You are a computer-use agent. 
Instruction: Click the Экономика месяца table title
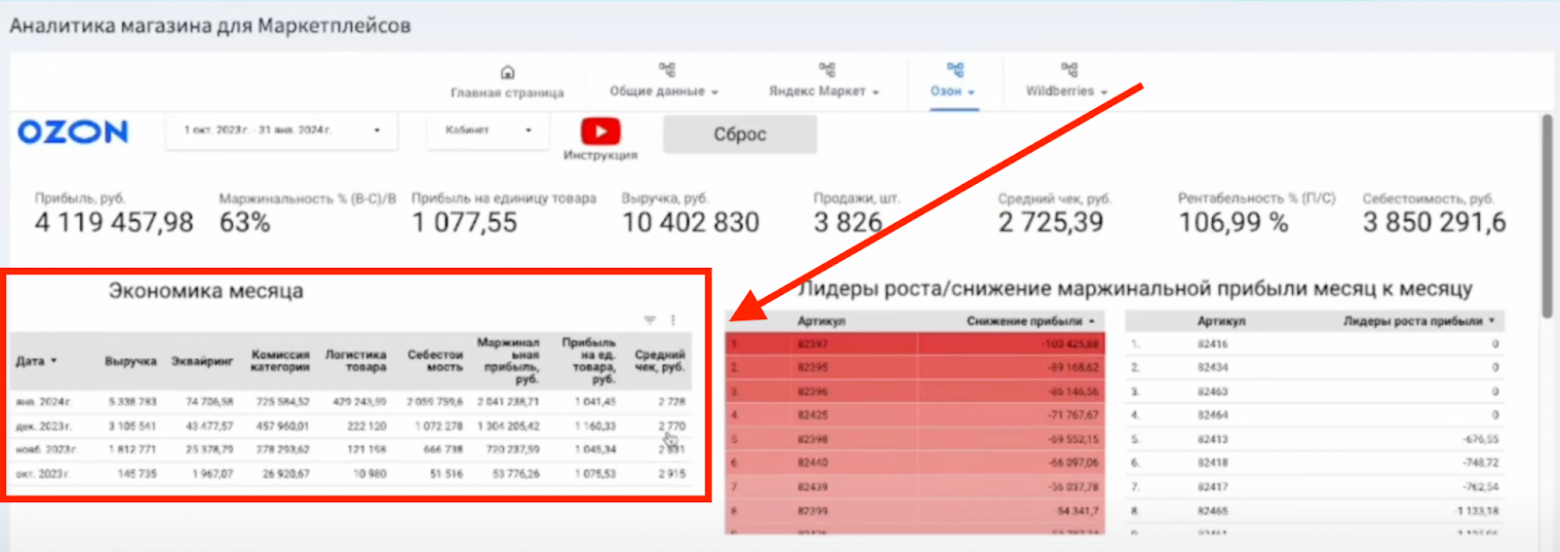coord(206,292)
